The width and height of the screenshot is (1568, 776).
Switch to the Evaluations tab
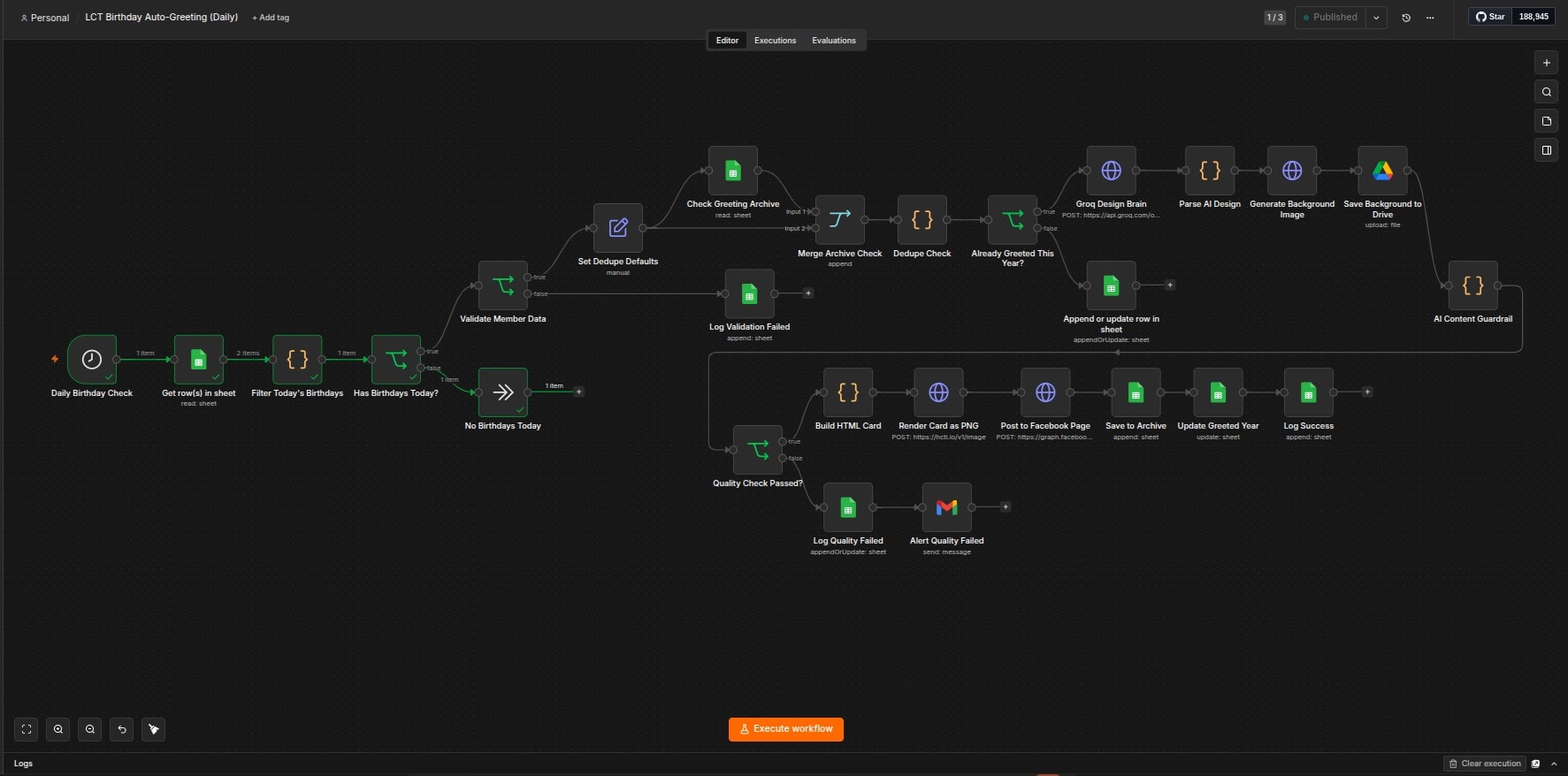point(834,41)
